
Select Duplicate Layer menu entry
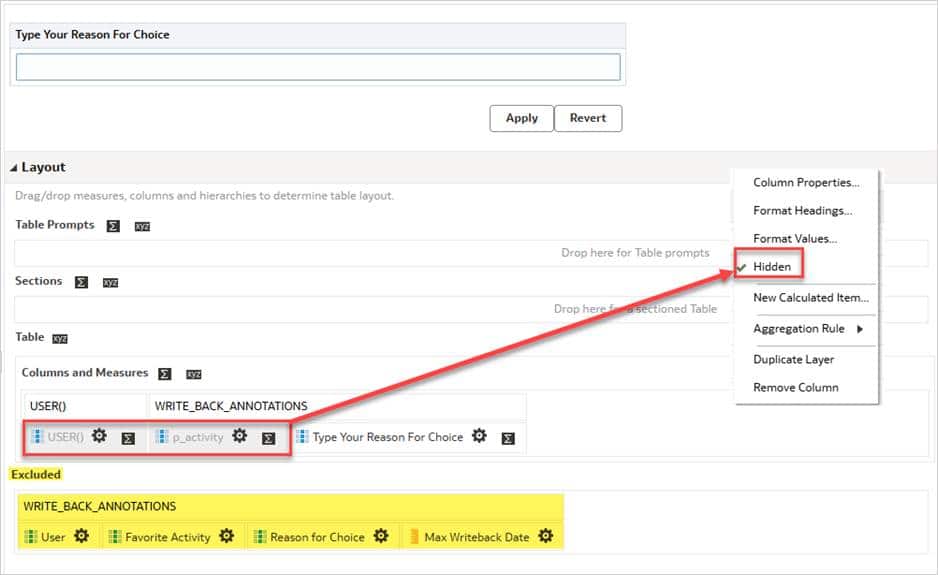click(x=793, y=360)
